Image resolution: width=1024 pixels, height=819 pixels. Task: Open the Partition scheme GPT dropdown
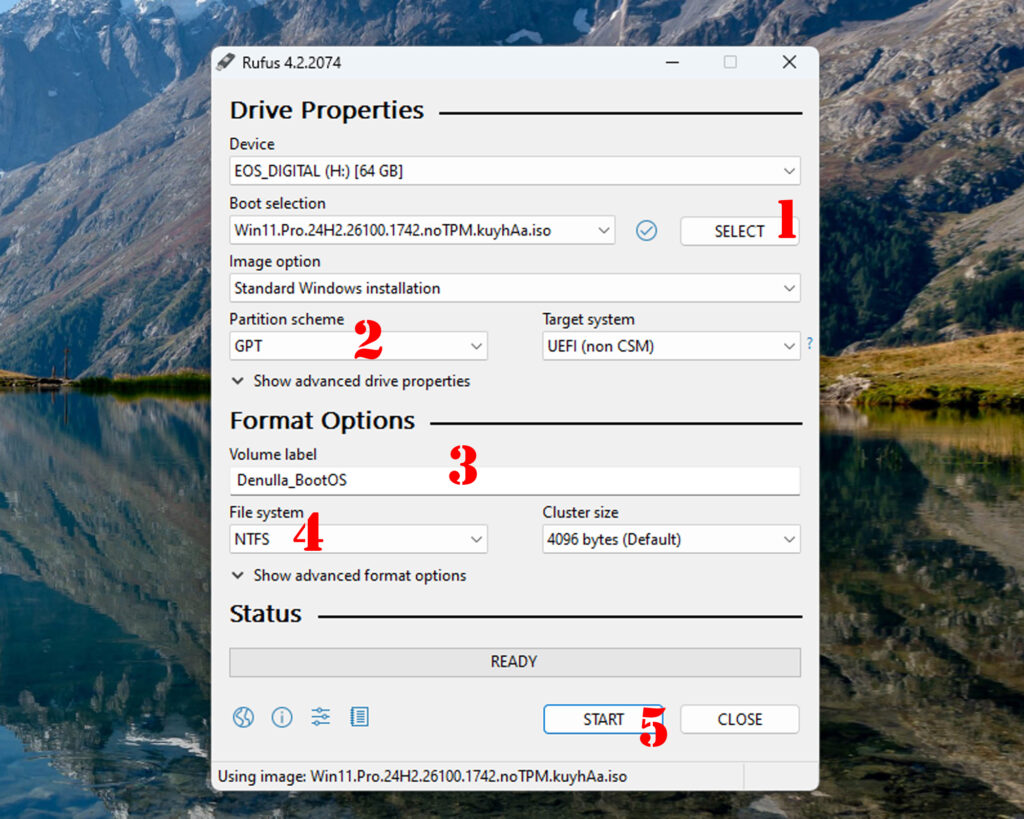[x=358, y=347]
